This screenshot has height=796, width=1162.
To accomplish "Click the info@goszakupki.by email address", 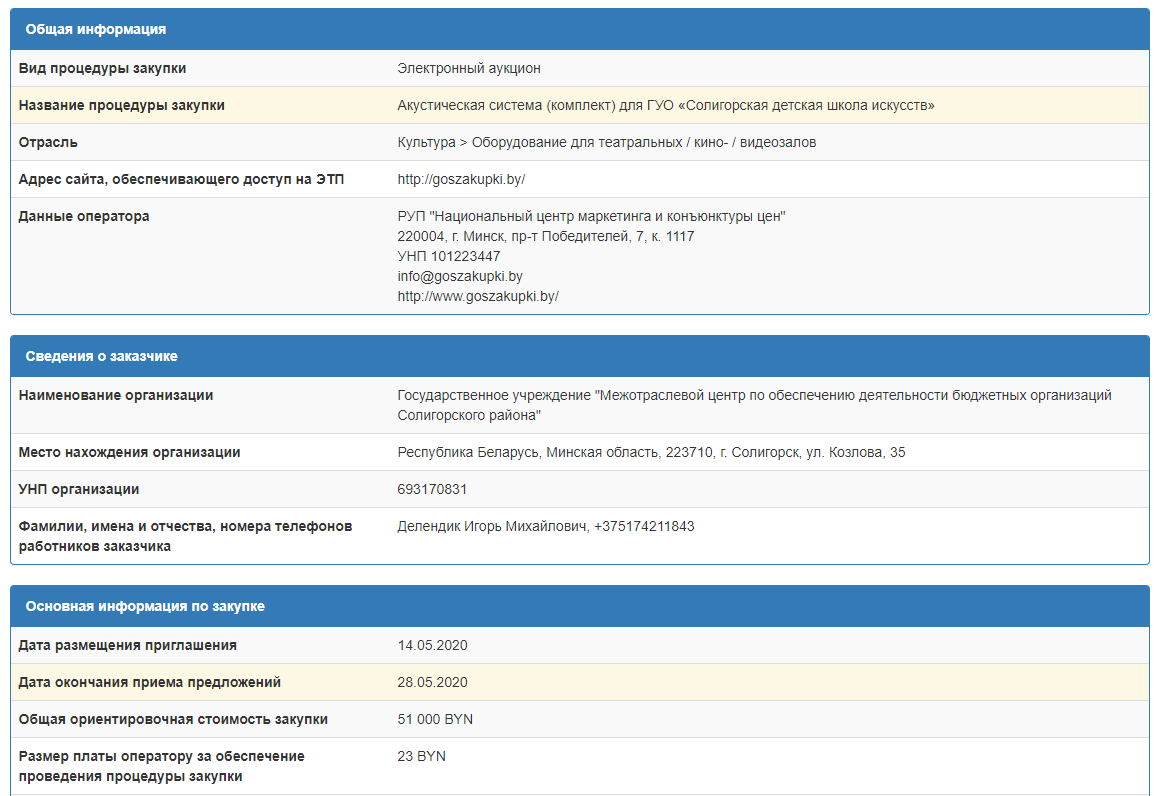I will coord(460,276).
